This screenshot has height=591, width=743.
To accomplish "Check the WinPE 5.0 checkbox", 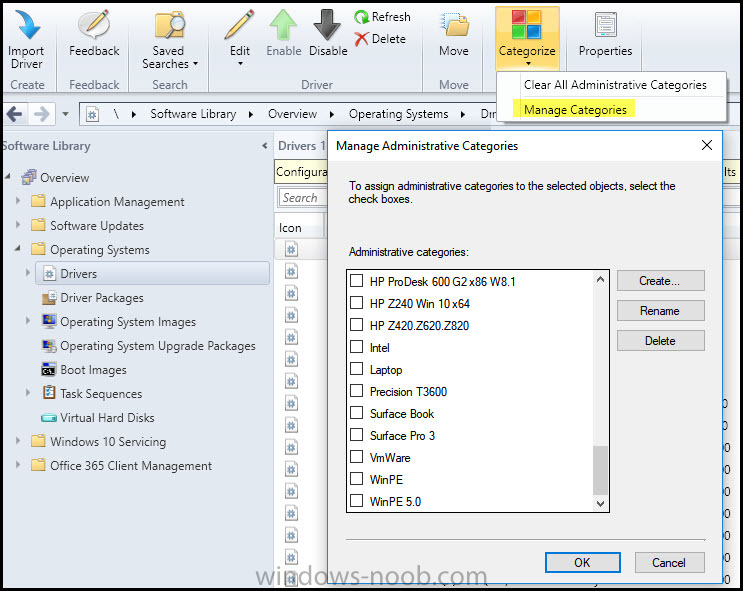I will (x=356, y=500).
